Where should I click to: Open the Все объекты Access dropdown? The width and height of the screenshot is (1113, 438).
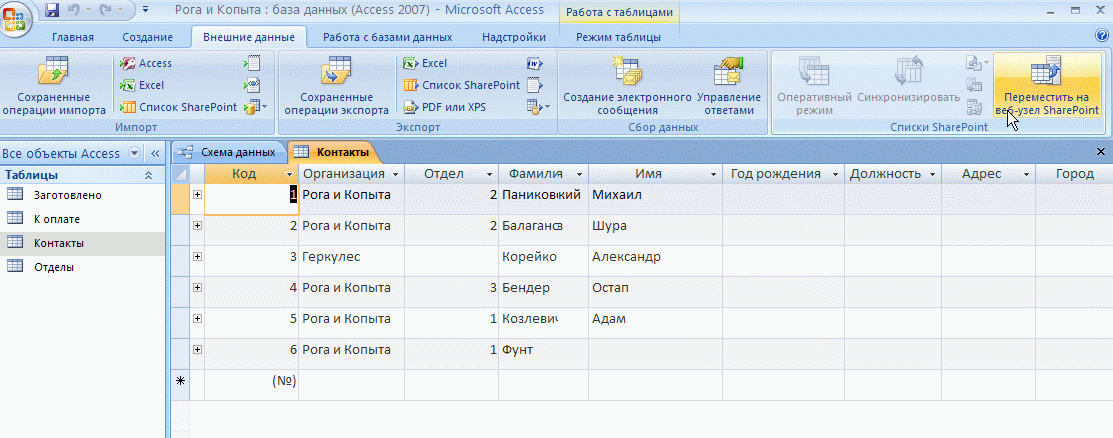point(135,153)
